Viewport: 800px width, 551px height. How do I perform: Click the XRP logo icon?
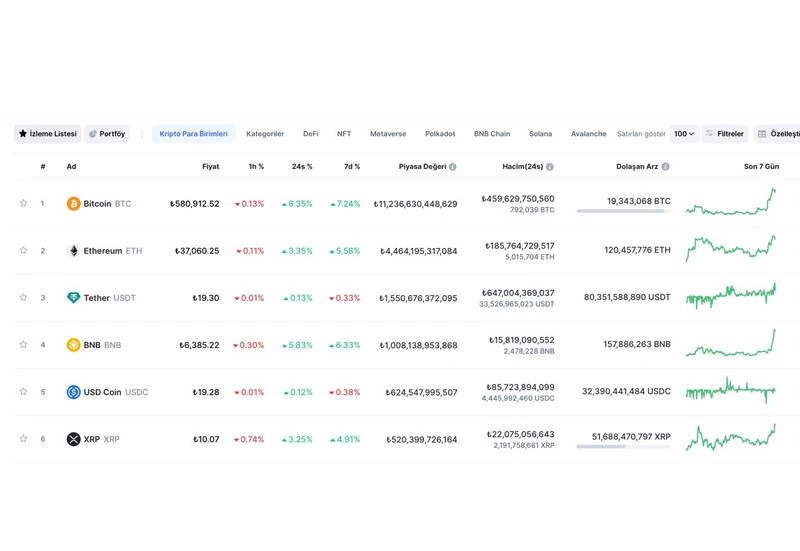point(73,439)
